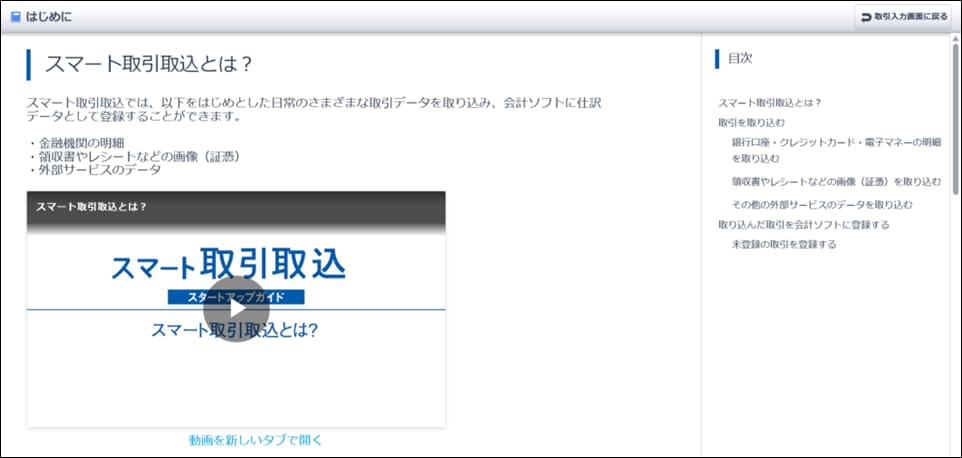Click the book icon beside はじめに

[15, 17]
